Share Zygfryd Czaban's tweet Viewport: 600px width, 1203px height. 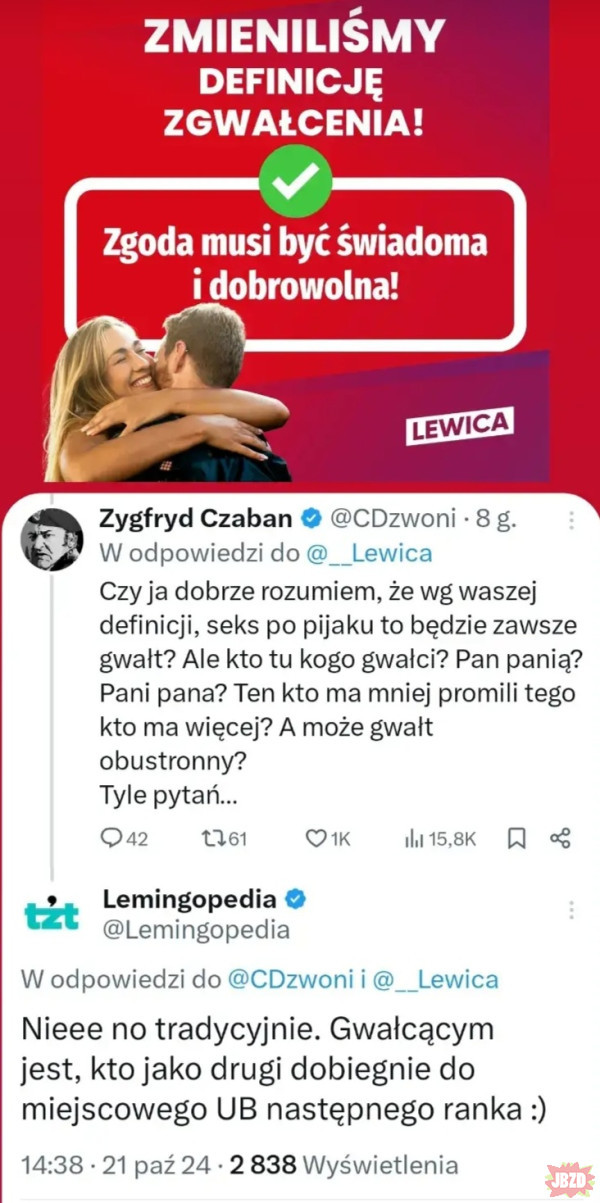pyautogui.click(x=560, y=839)
